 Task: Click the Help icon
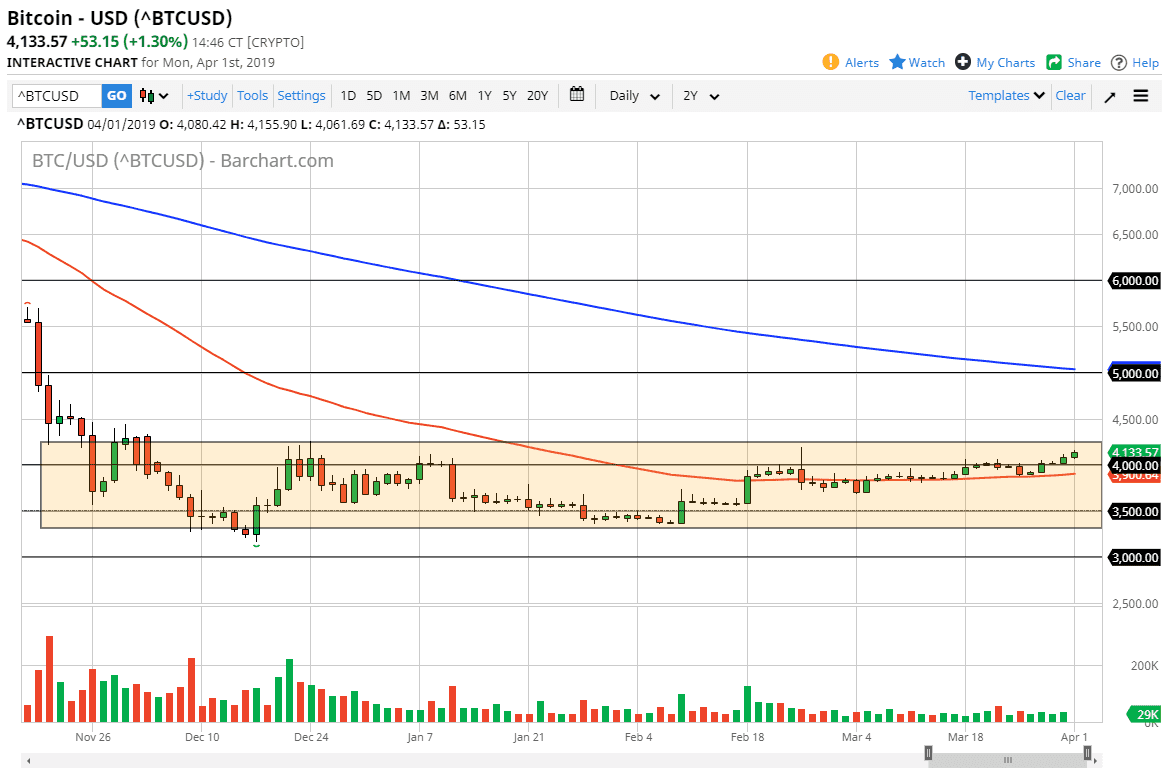click(x=1118, y=62)
